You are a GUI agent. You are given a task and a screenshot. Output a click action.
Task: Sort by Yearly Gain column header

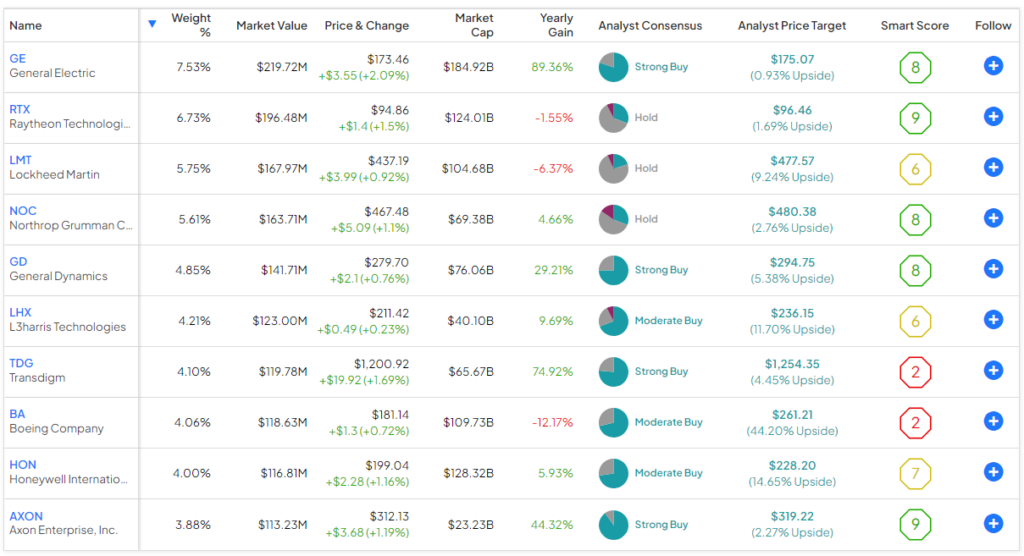556,25
